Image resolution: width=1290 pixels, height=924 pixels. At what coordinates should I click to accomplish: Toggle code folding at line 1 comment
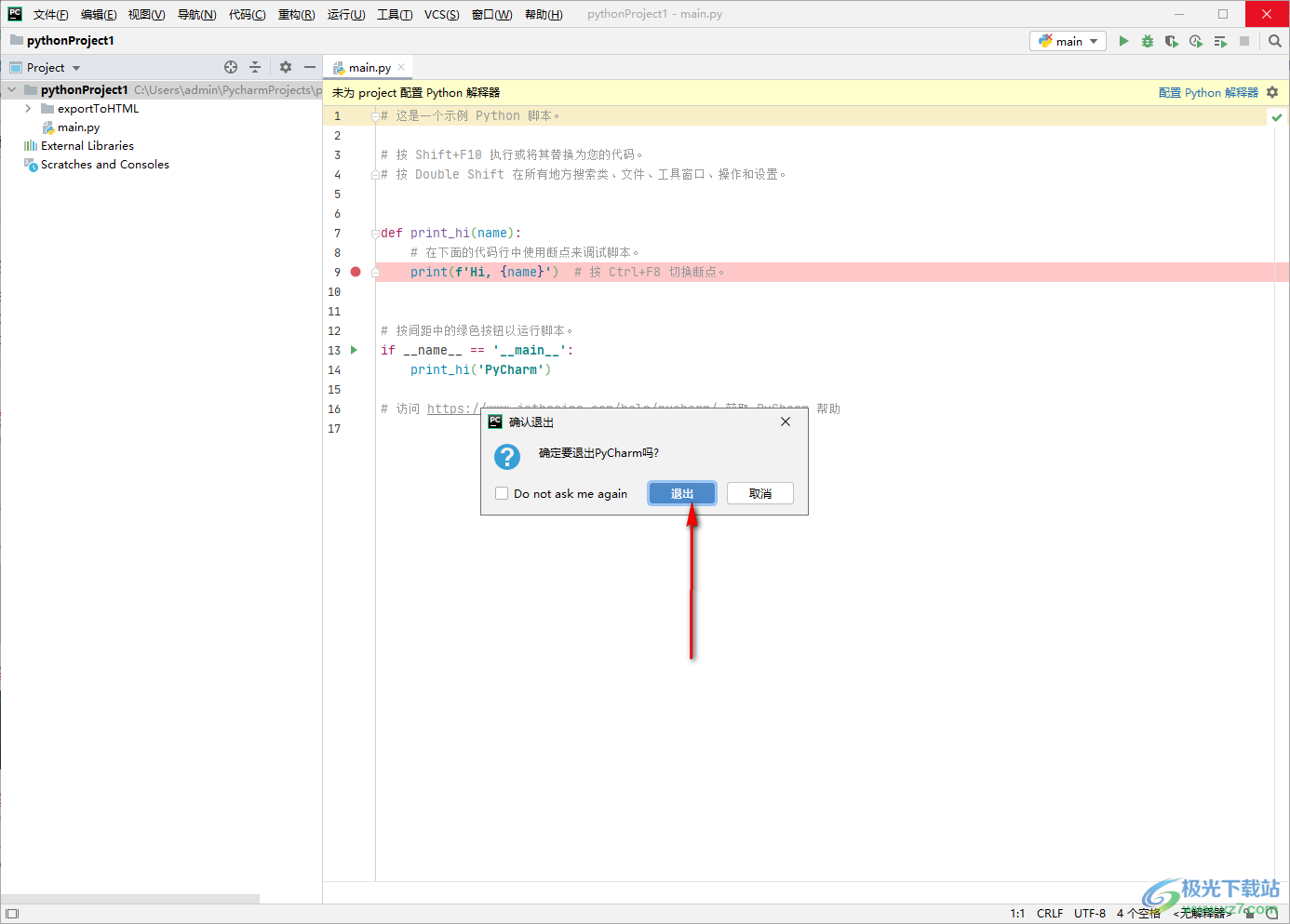(x=375, y=116)
